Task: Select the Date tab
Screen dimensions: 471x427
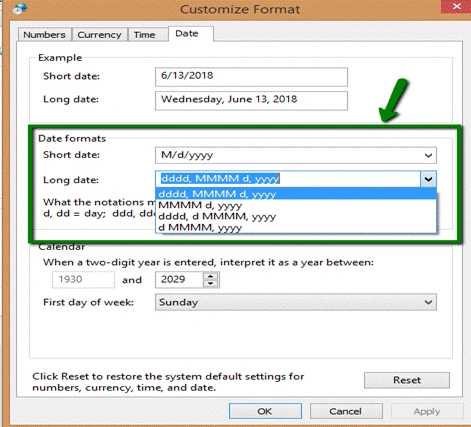Action: [191, 34]
